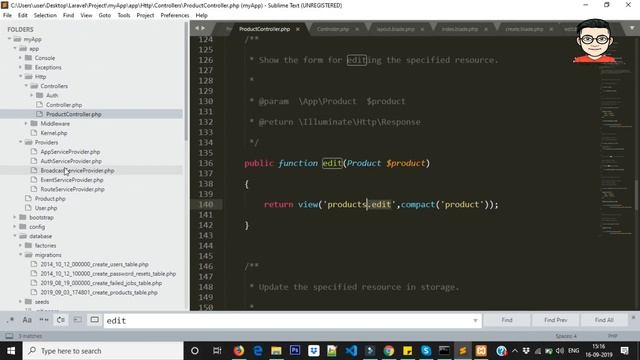
Task: Collapse the Controllers folder
Action: pyautogui.click(x=26, y=86)
